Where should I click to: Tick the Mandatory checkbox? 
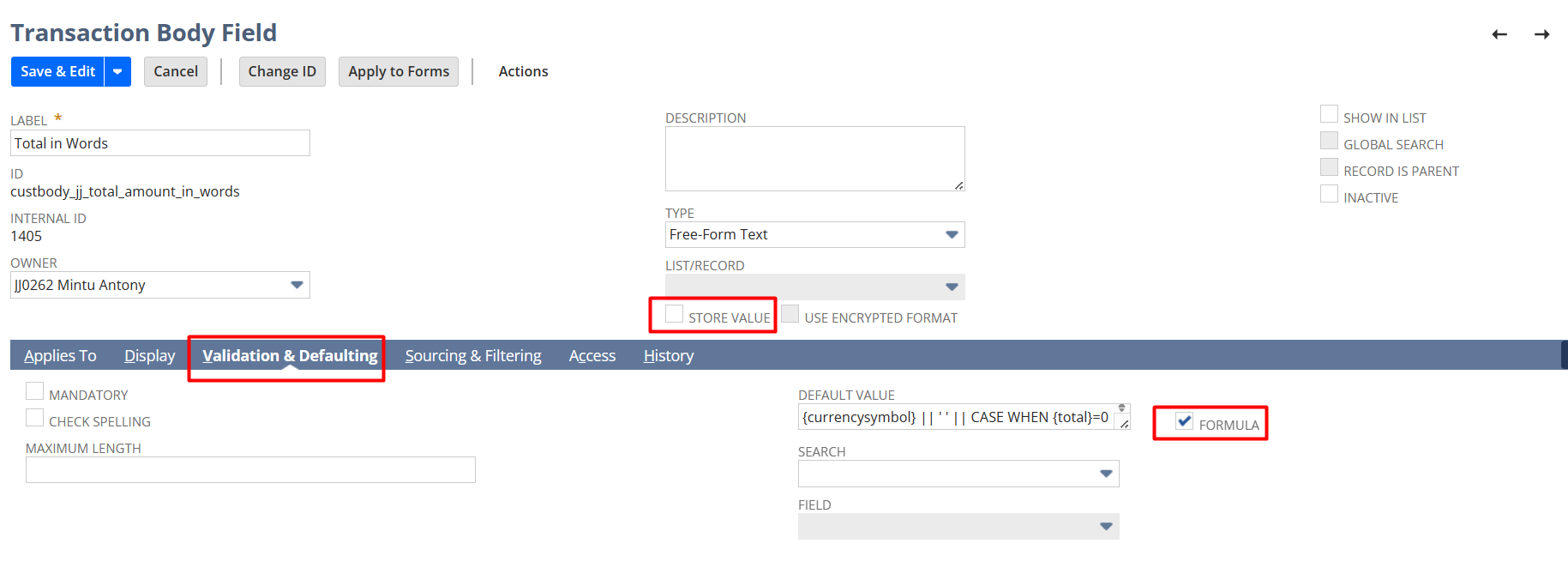35,392
